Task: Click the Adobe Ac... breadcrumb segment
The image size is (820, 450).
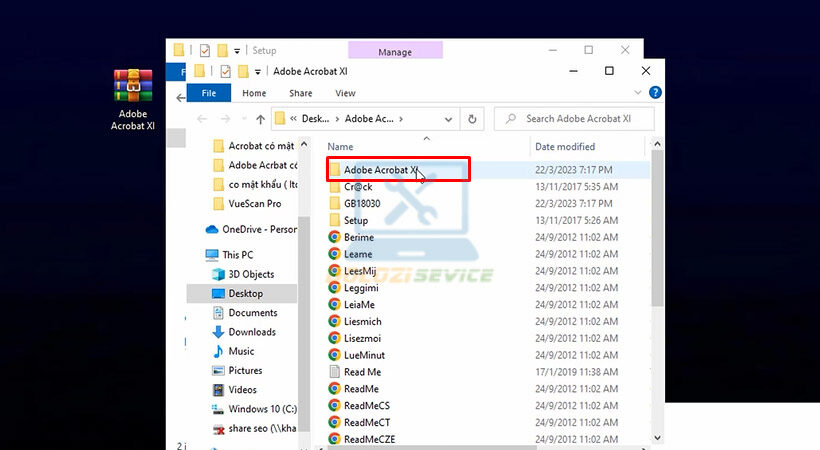Action: coord(369,119)
